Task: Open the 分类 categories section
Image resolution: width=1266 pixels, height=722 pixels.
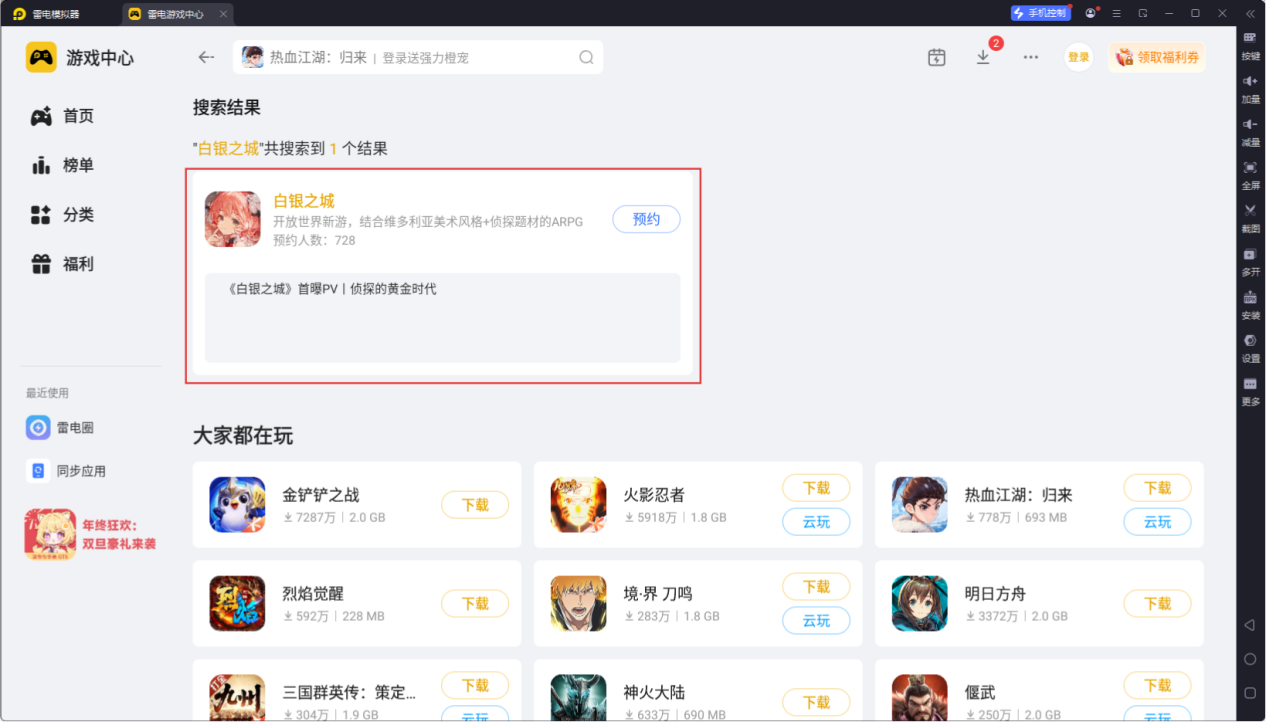Action: point(62,214)
